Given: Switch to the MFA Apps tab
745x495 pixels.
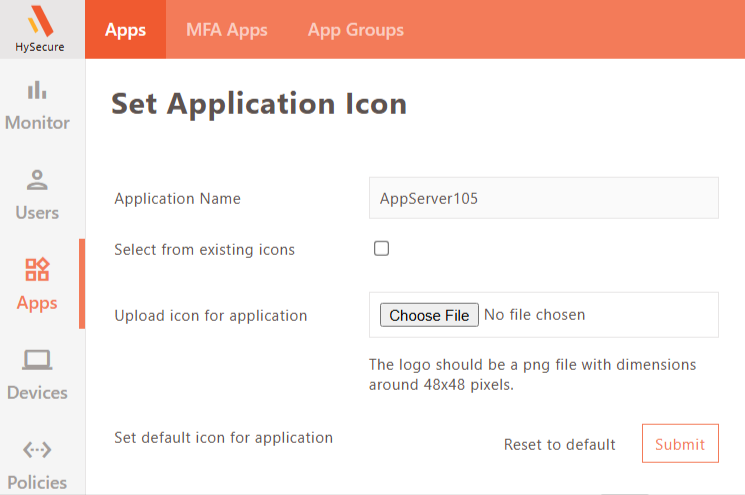Looking at the screenshot, I should point(227,30).
